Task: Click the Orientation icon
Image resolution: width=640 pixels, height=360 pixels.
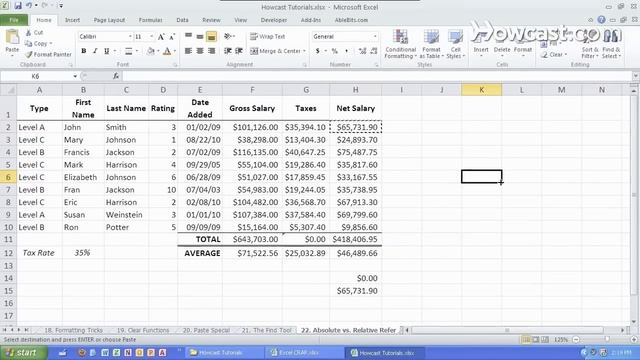Action: pyautogui.click(x=228, y=37)
